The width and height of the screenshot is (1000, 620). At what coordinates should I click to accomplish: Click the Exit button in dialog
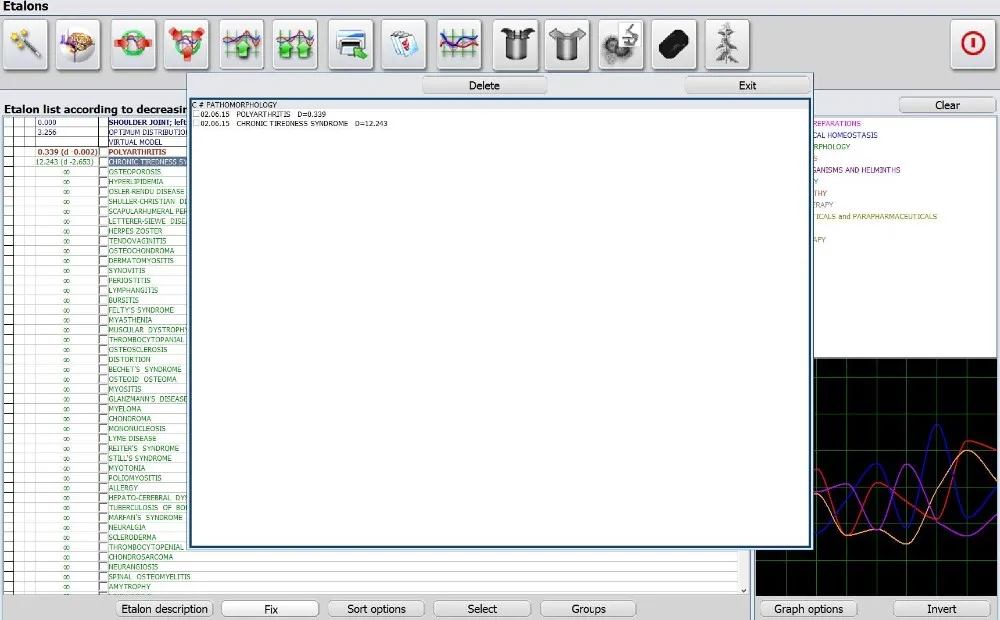pos(747,85)
